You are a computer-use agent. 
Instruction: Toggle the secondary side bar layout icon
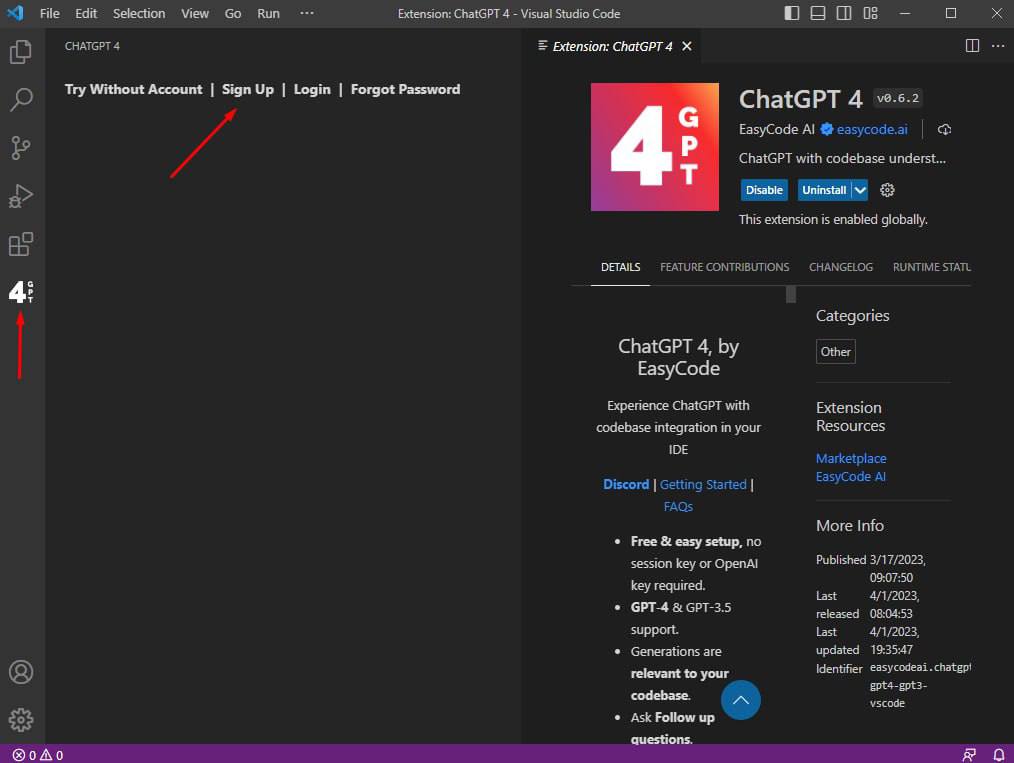[x=843, y=13]
